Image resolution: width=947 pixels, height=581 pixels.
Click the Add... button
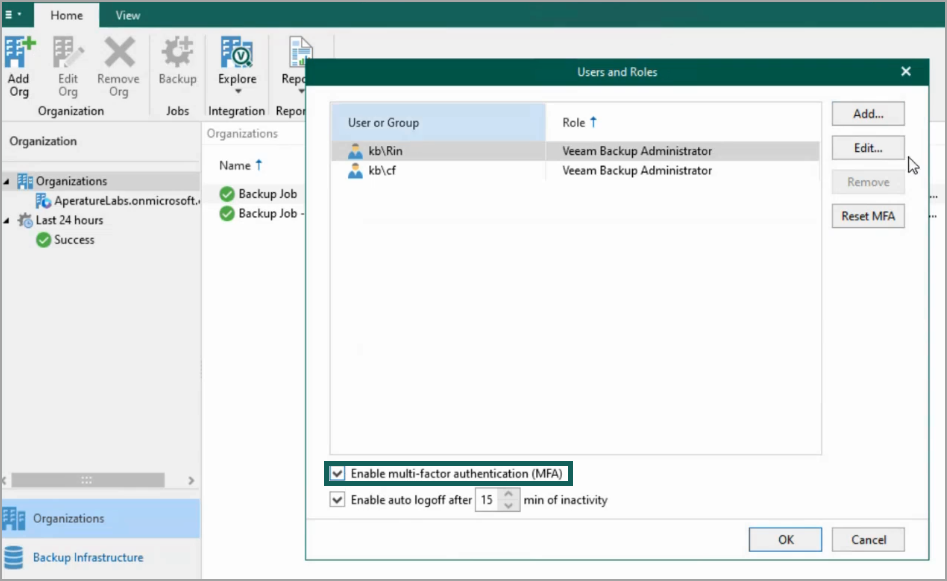click(x=868, y=114)
